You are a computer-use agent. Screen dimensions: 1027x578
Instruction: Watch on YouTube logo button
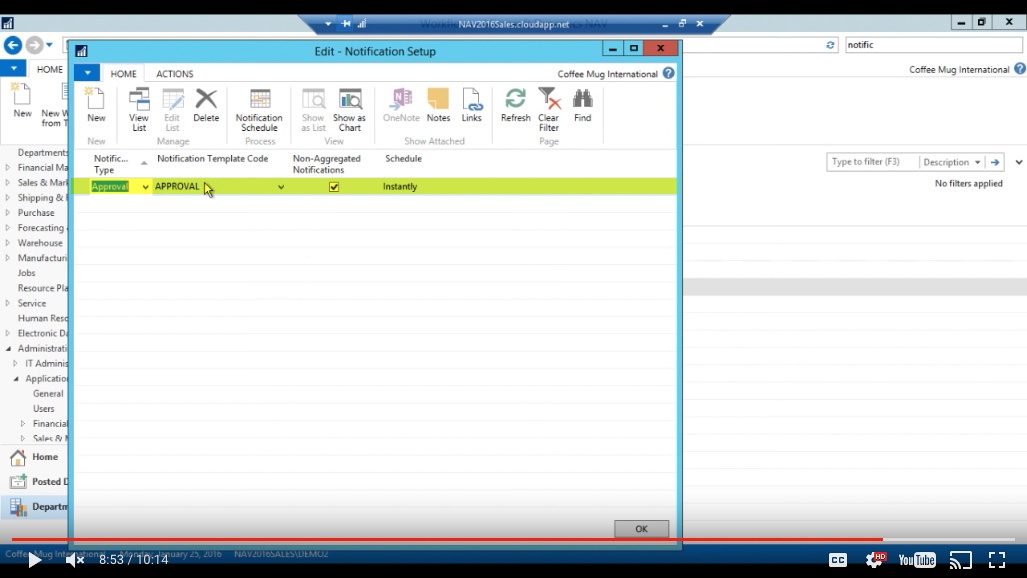917,560
